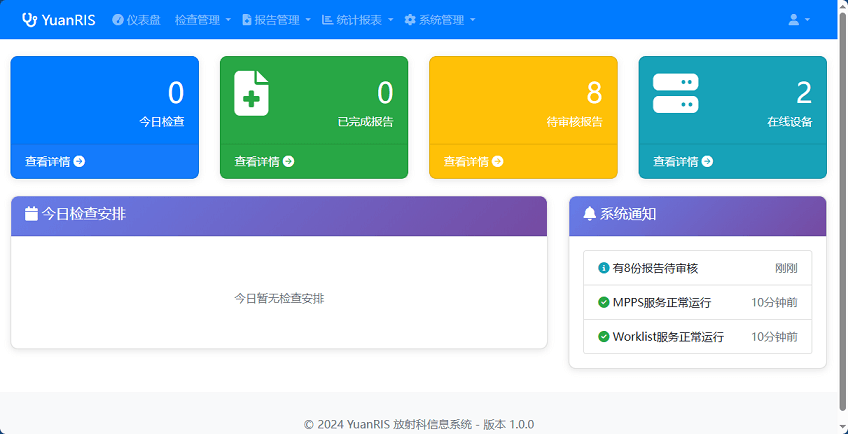Click the medical file icon on 已完成报告 card
848x434 pixels.
click(251, 93)
